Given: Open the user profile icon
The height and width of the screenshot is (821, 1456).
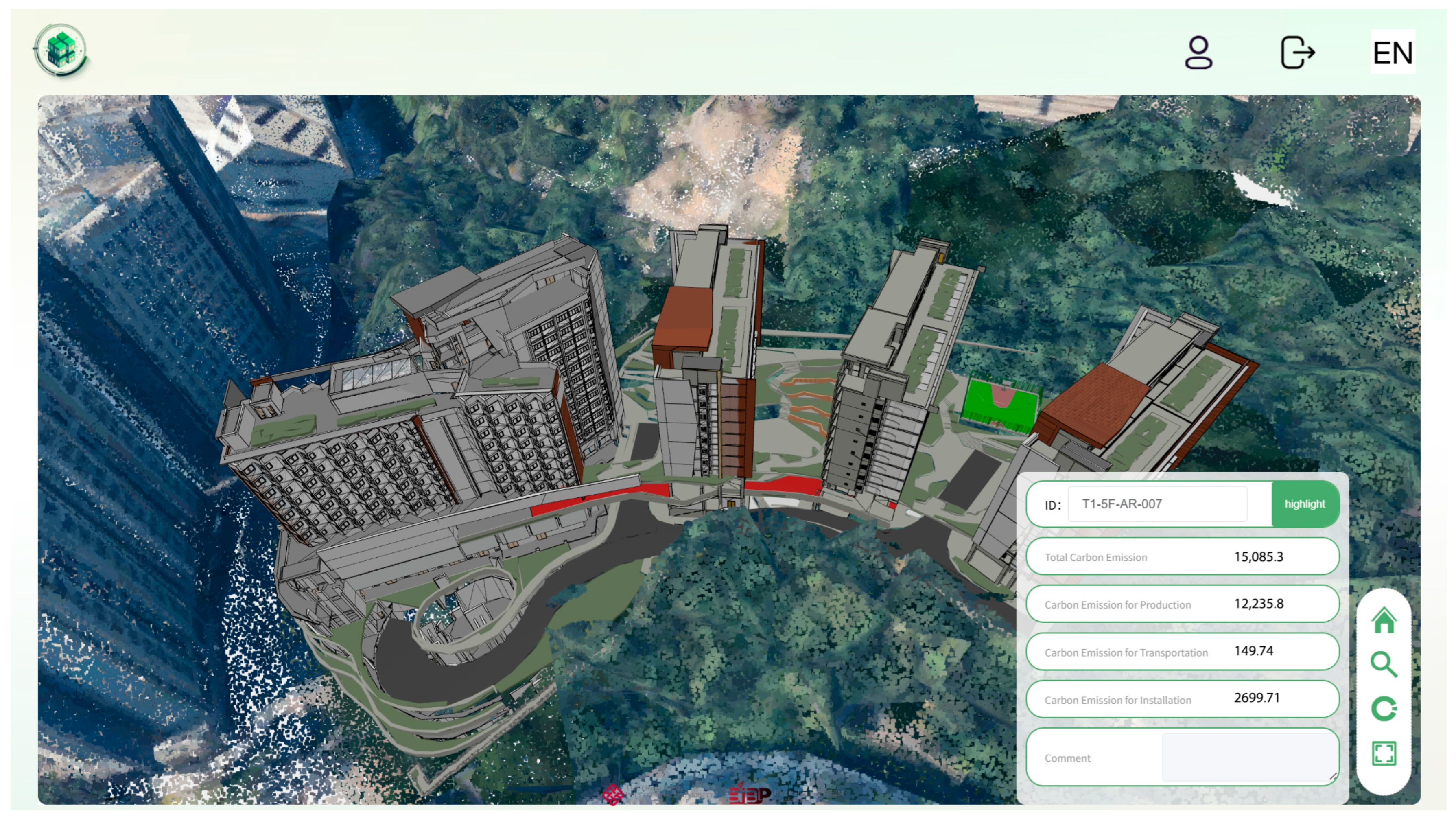Looking at the screenshot, I should click(x=1198, y=53).
